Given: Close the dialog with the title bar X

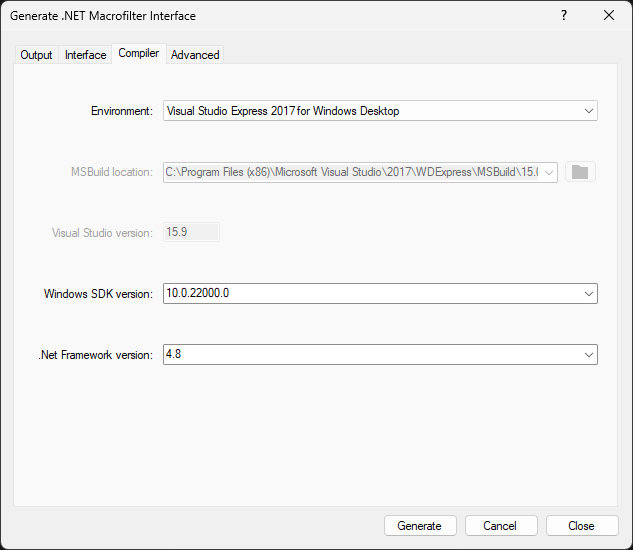Looking at the screenshot, I should pos(609,16).
